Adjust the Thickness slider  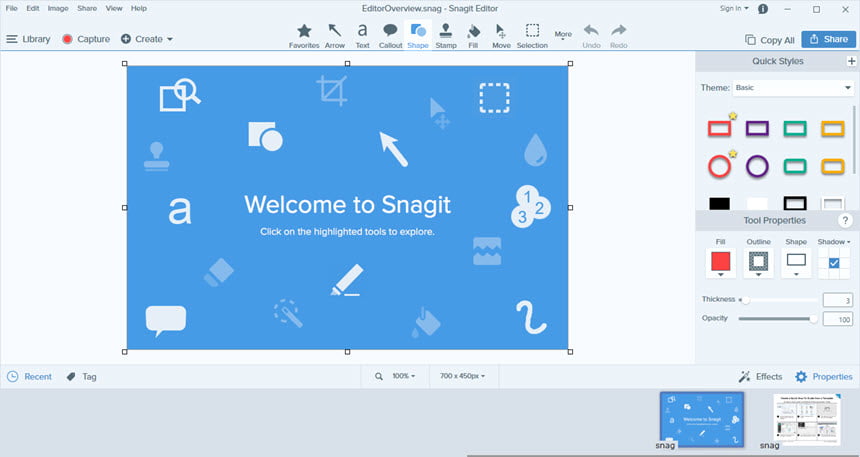778,300
